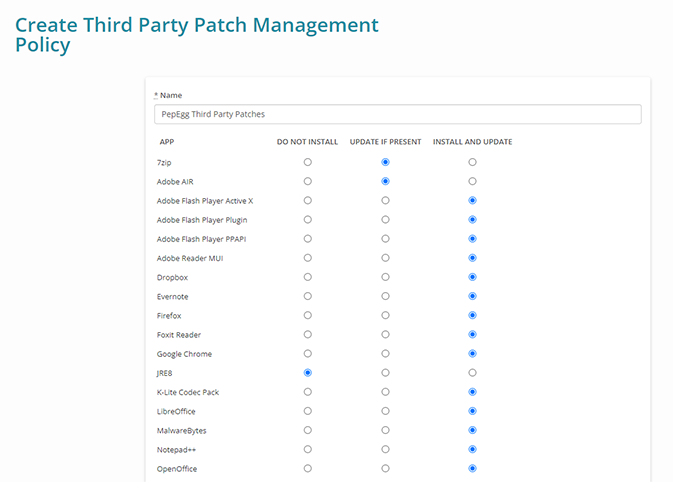
Task: Select Update If Present for OpenOffice
Action: (385, 469)
